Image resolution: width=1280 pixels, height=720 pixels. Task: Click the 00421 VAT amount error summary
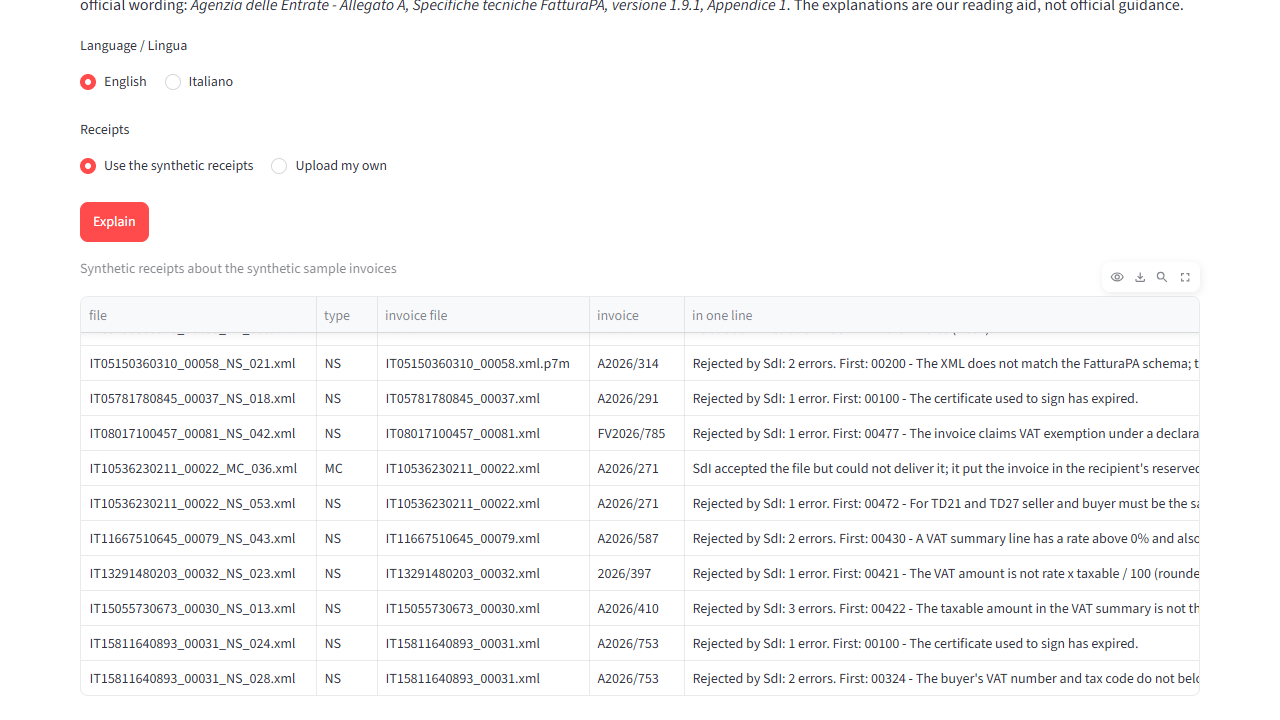[x=942, y=574]
